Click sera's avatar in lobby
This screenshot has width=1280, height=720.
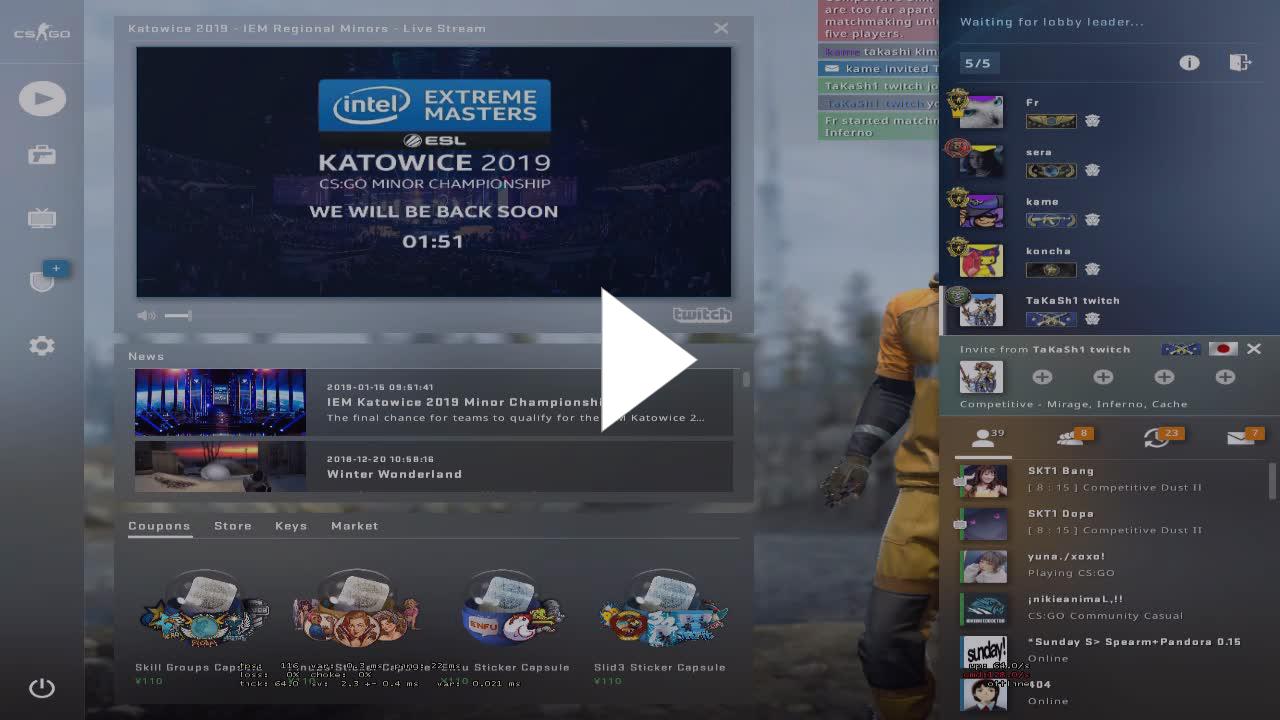tap(981, 161)
